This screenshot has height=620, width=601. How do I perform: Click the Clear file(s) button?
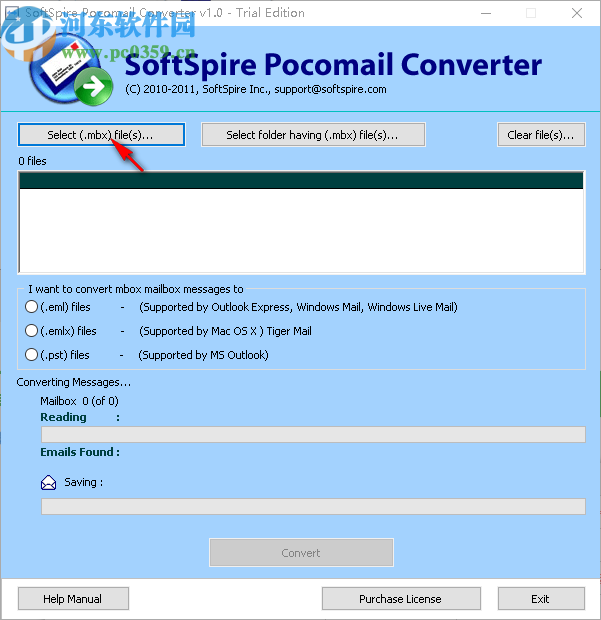pyautogui.click(x=541, y=135)
